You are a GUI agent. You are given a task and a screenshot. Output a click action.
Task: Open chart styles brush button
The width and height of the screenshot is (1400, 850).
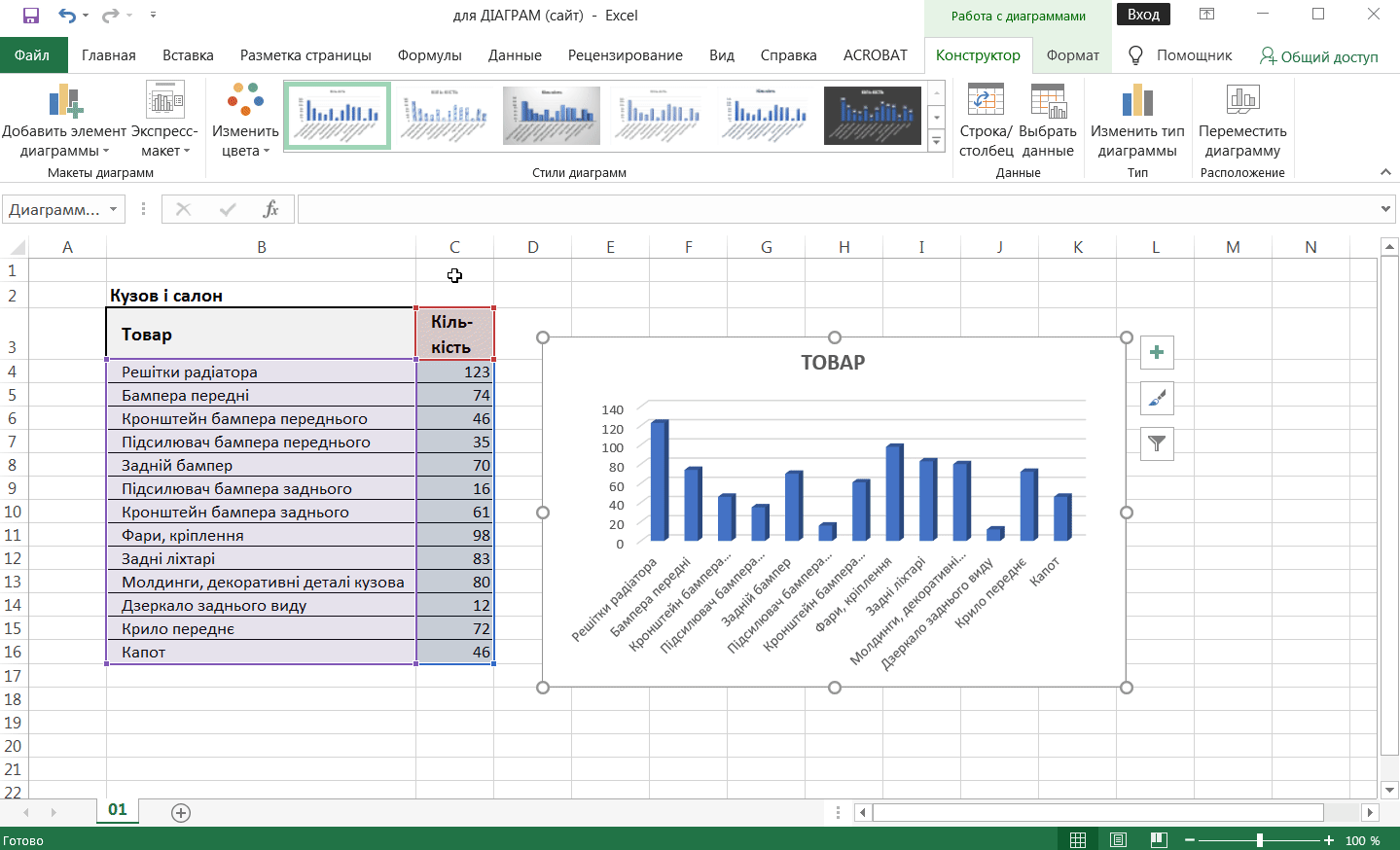pyautogui.click(x=1157, y=398)
